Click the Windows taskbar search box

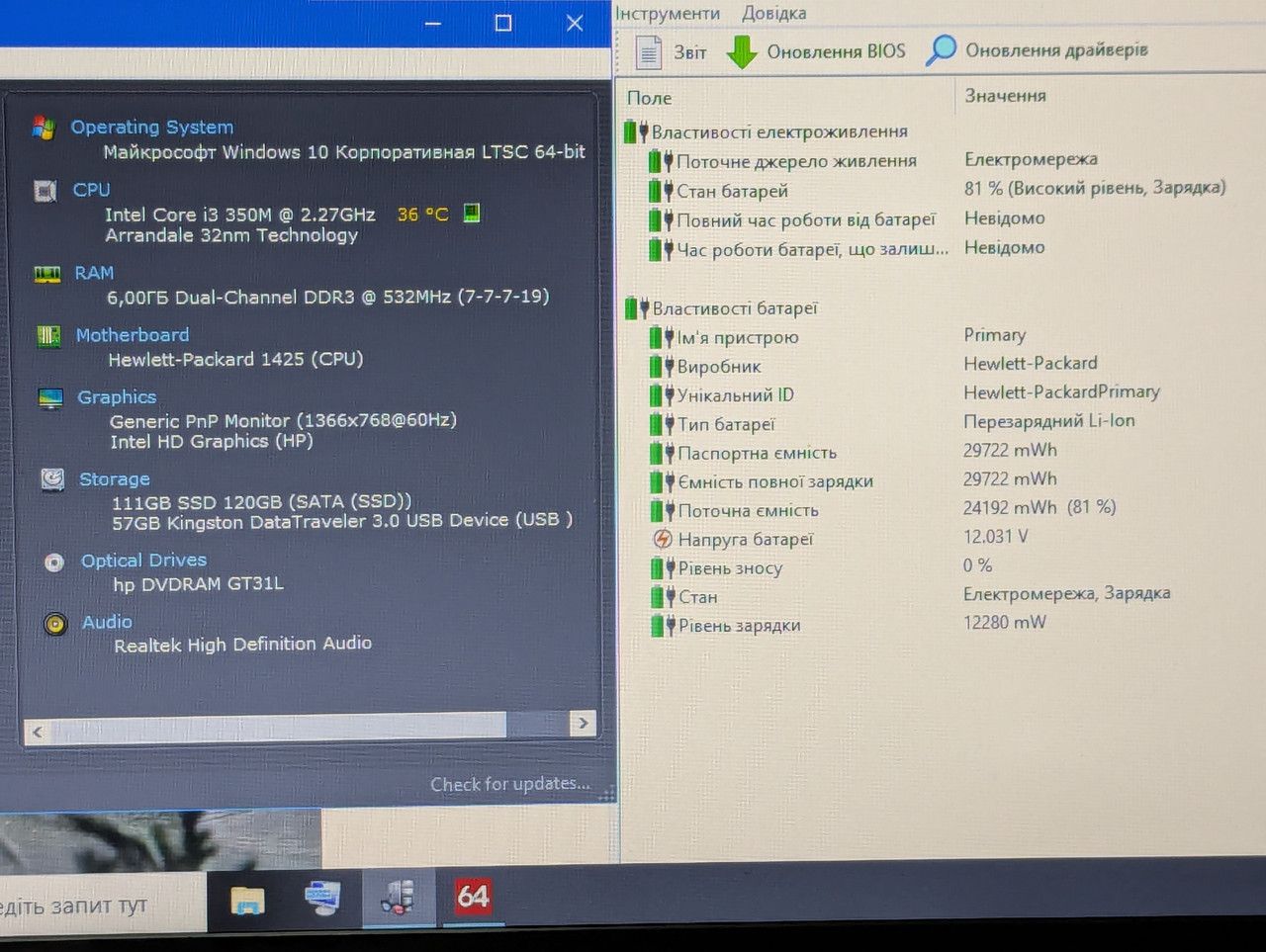[x=103, y=905]
